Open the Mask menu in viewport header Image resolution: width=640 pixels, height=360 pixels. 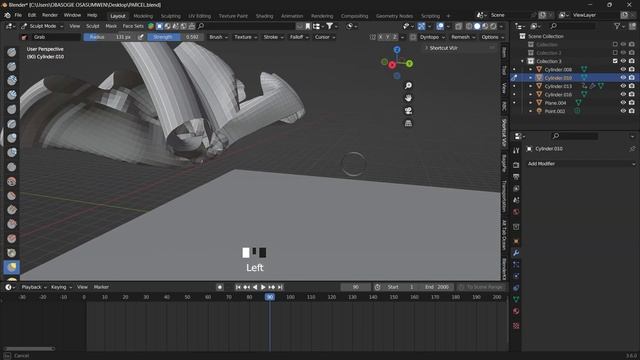111,26
